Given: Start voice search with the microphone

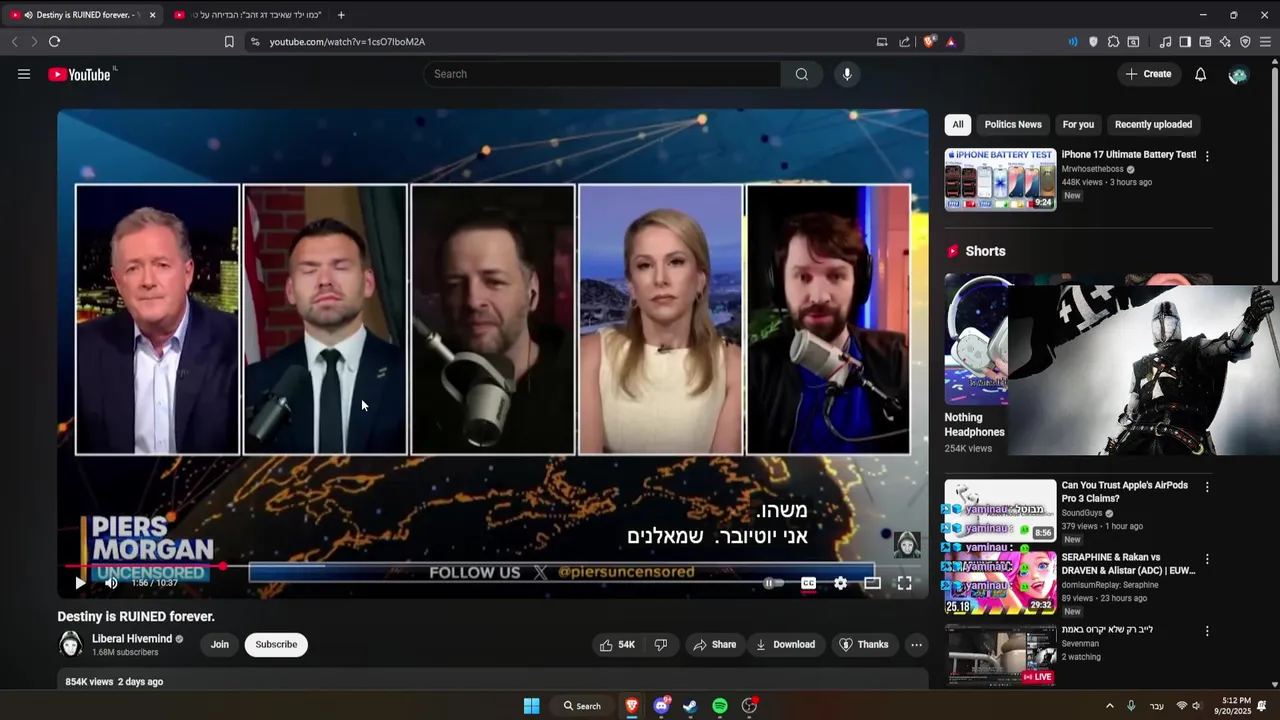Looking at the screenshot, I should point(847,74).
